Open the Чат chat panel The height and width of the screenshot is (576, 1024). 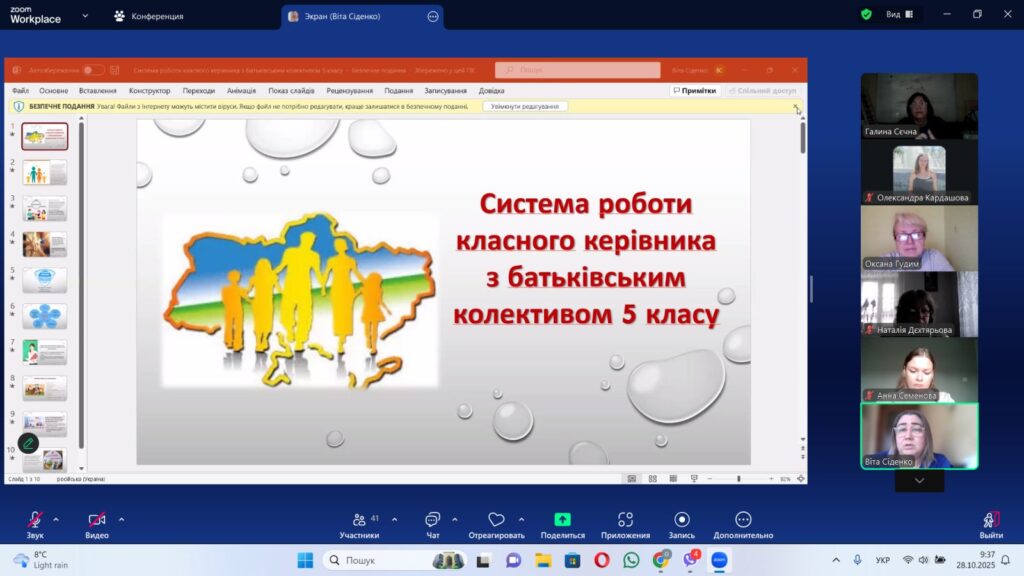tap(432, 521)
